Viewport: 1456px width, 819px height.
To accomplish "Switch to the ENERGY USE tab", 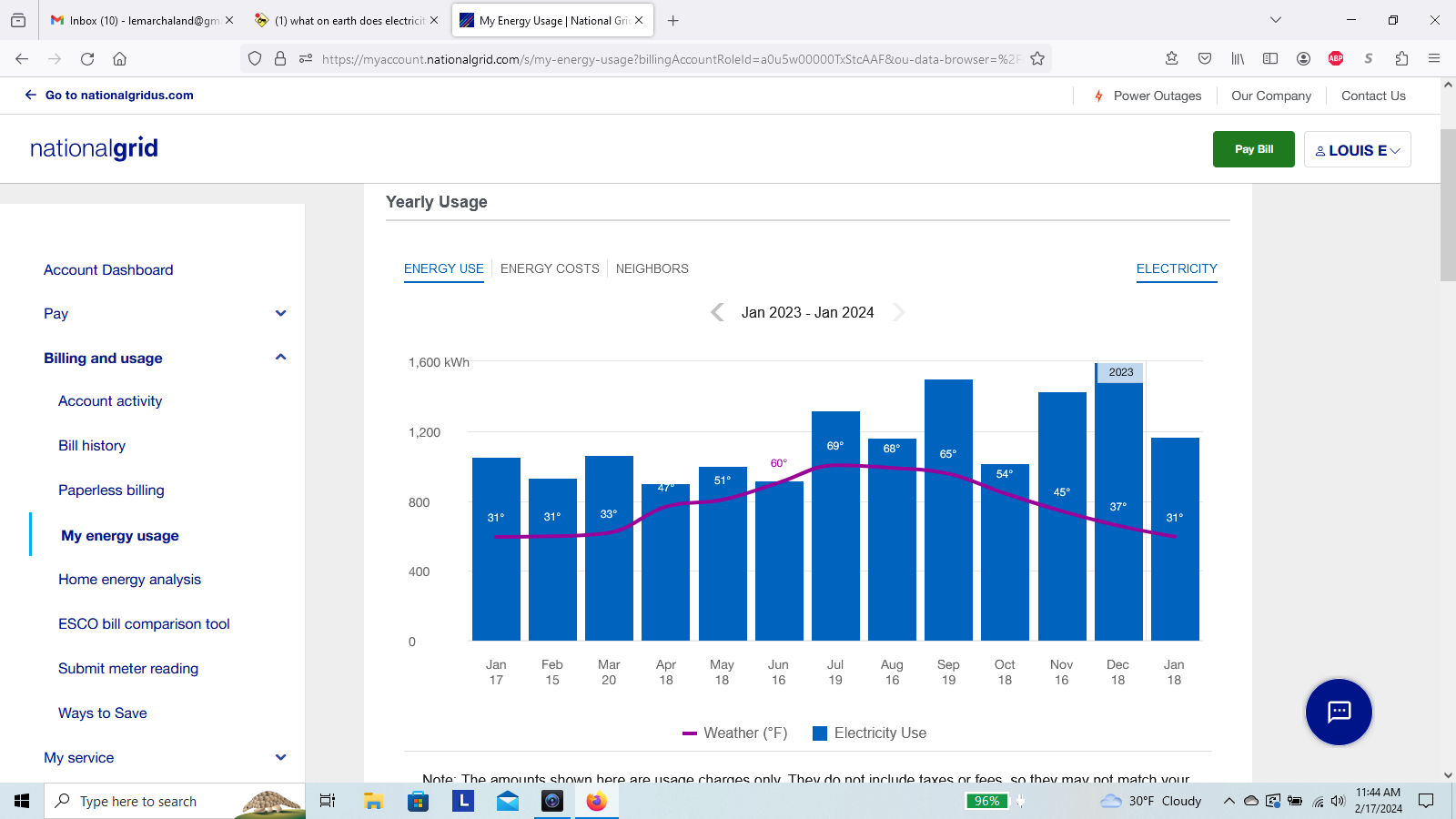I will click(444, 268).
